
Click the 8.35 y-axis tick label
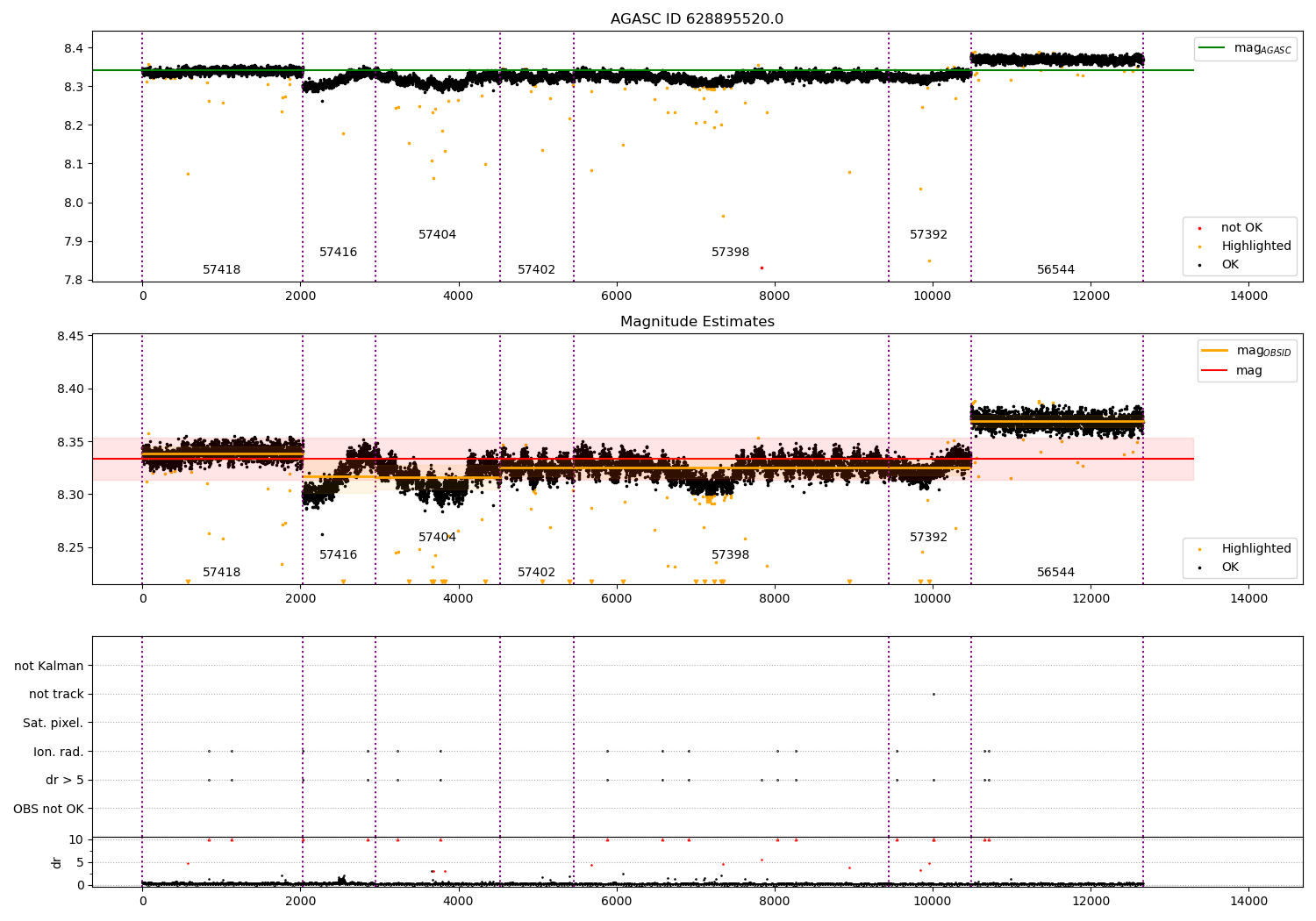click(x=69, y=442)
